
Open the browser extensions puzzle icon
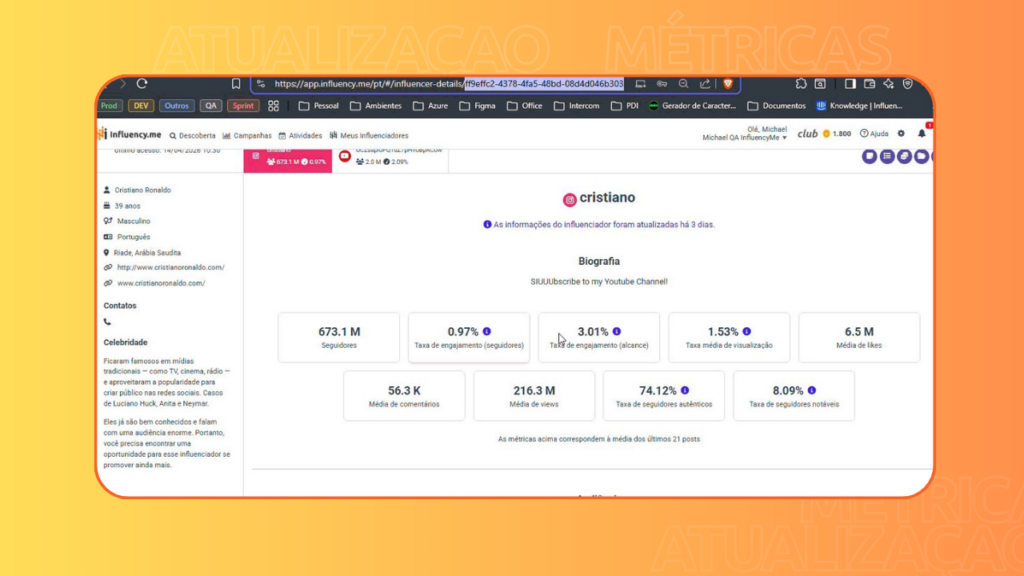801,84
